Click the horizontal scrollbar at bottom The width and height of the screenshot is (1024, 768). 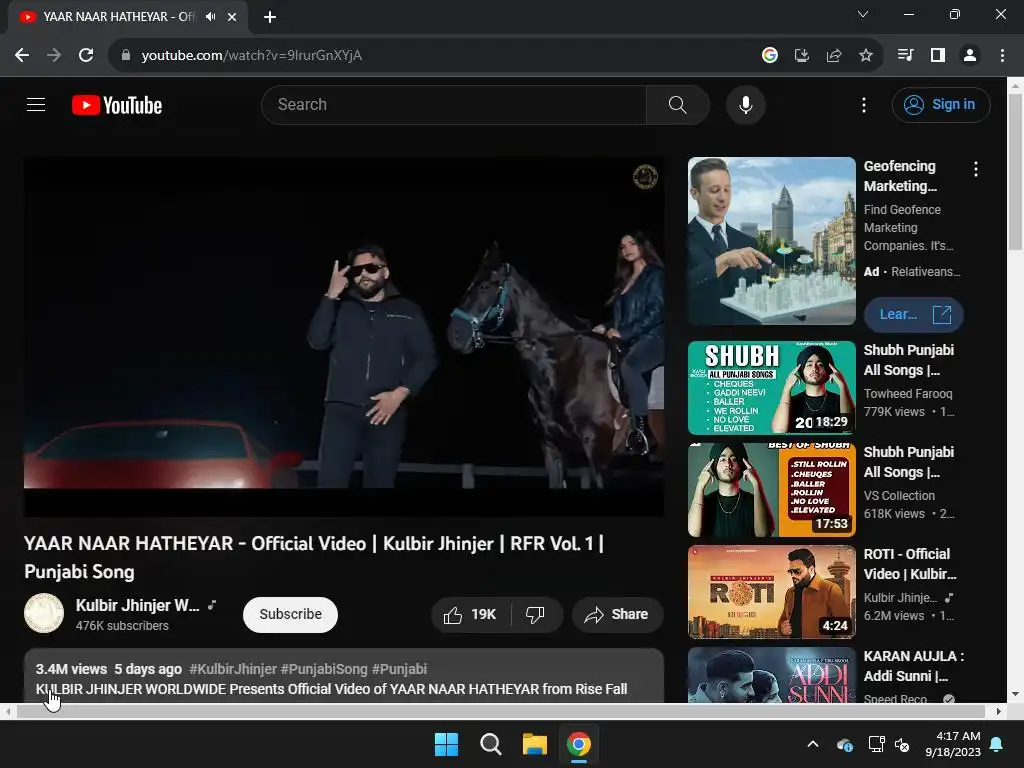click(x=501, y=711)
